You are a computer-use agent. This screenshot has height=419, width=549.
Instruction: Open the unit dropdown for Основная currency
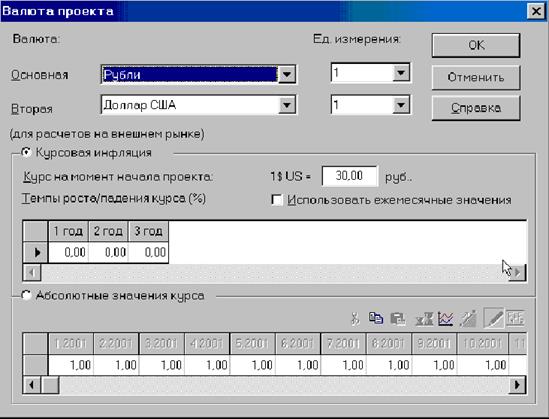(x=401, y=73)
